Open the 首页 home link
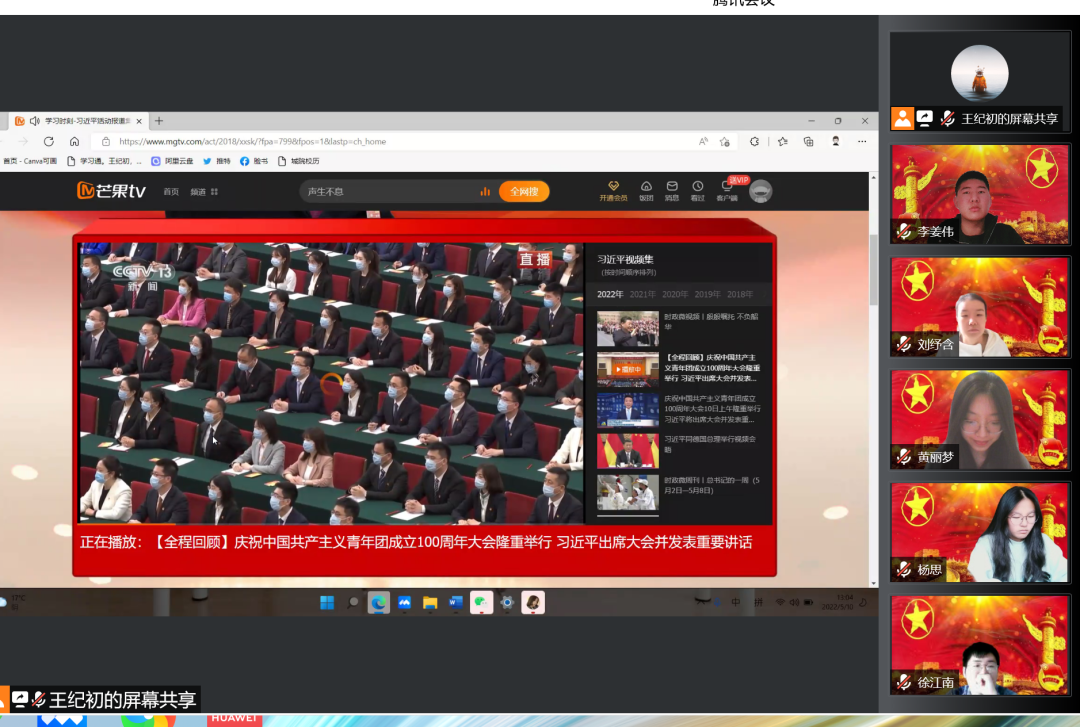Screen dimensions: 1080x727 pos(171,192)
